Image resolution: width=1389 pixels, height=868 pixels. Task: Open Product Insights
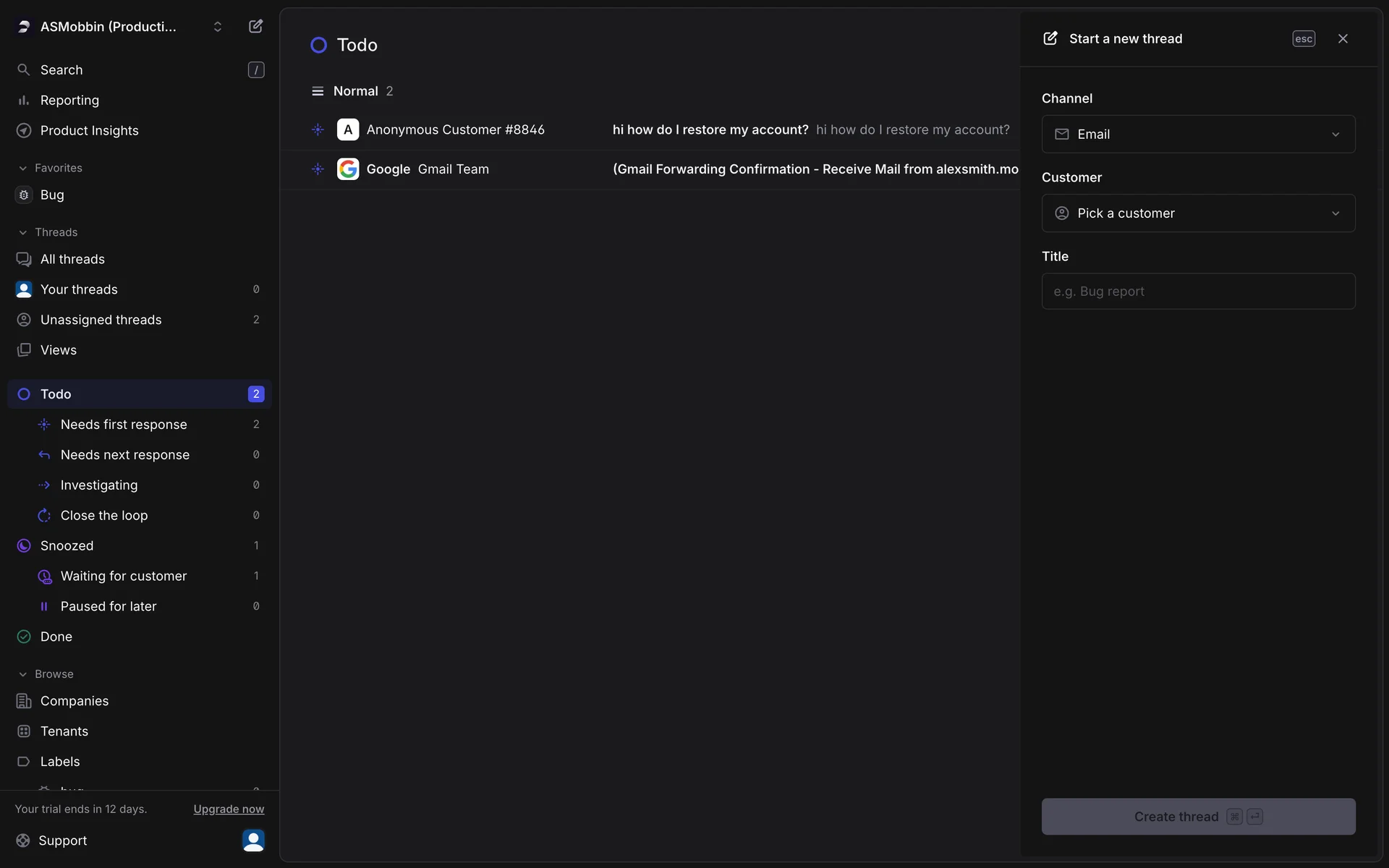point(89,131)
